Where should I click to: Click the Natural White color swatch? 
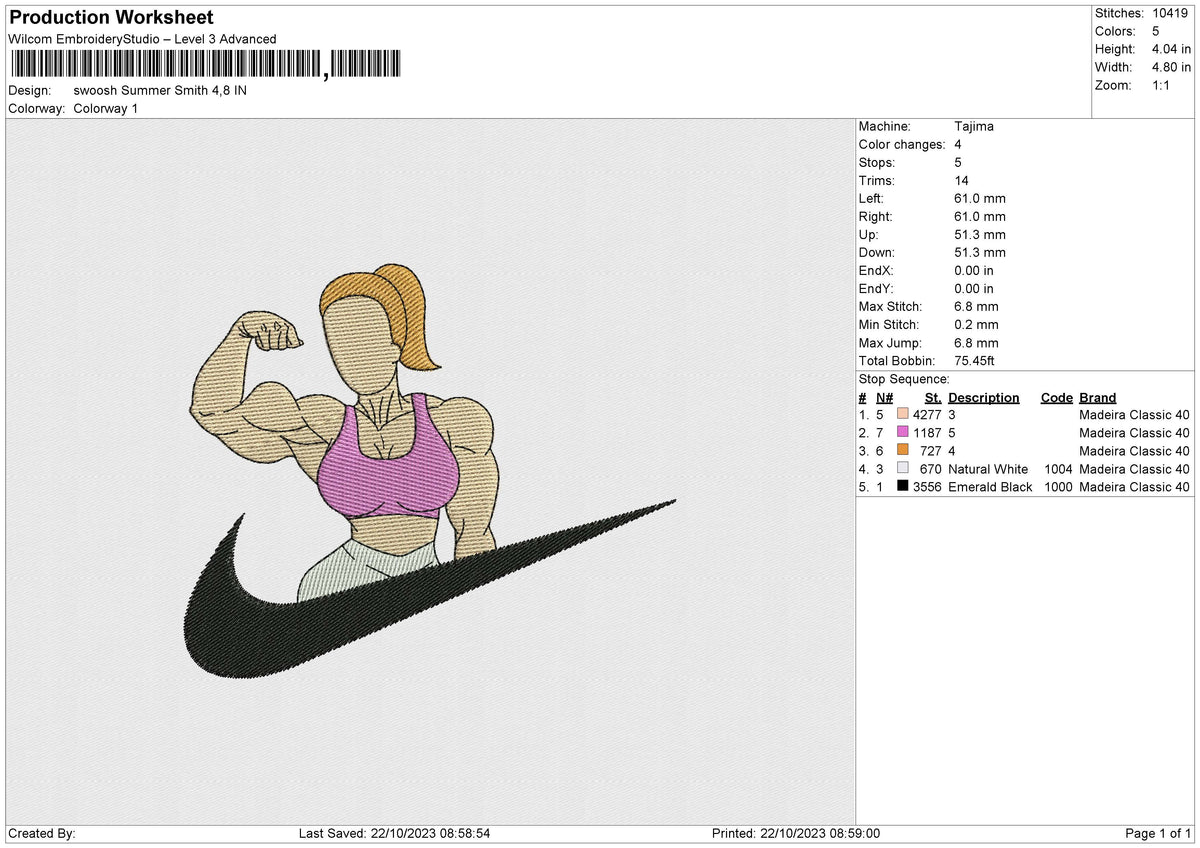903,469
